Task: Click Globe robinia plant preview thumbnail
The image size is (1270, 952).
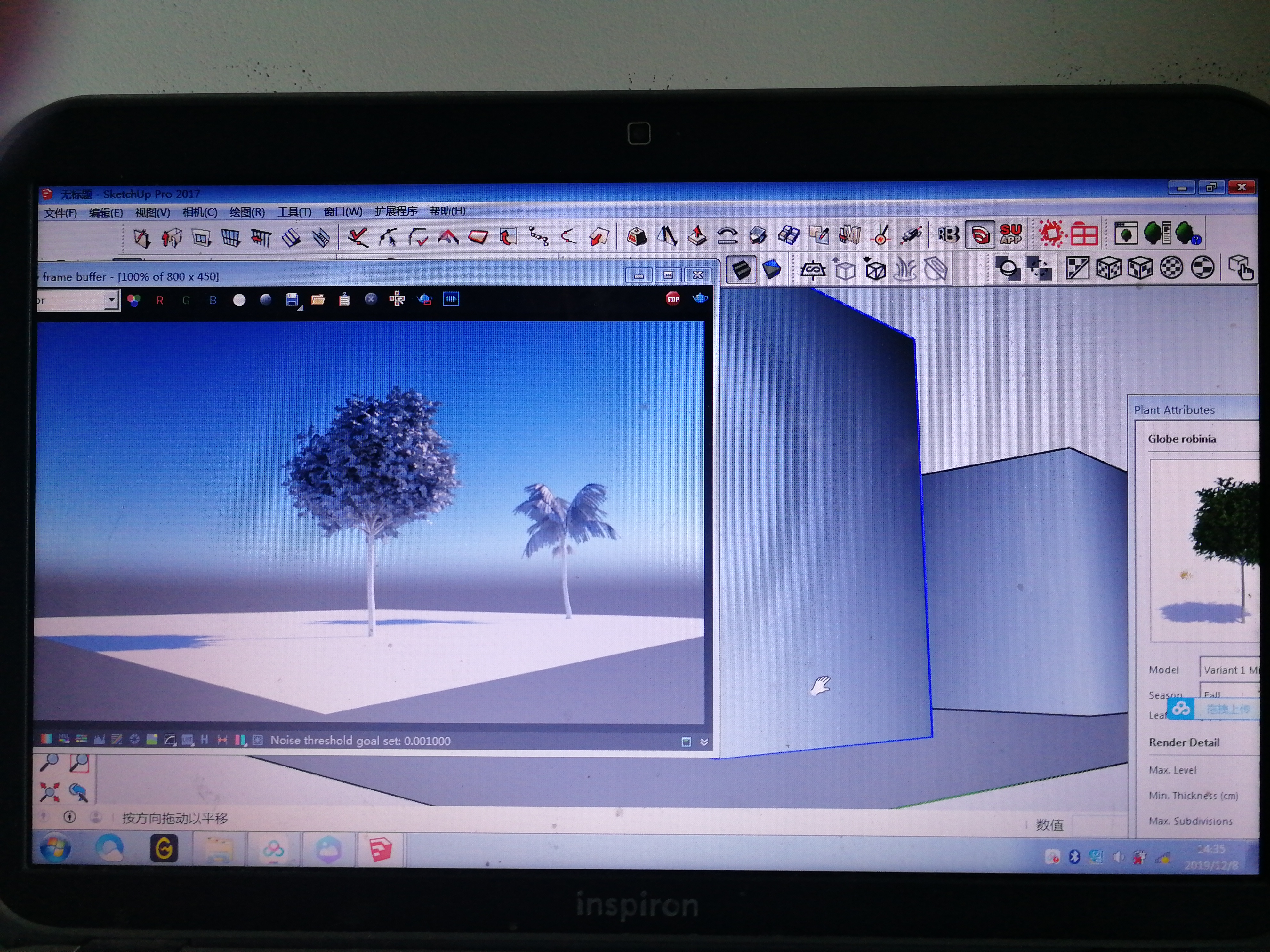Action: (1205, 550)
